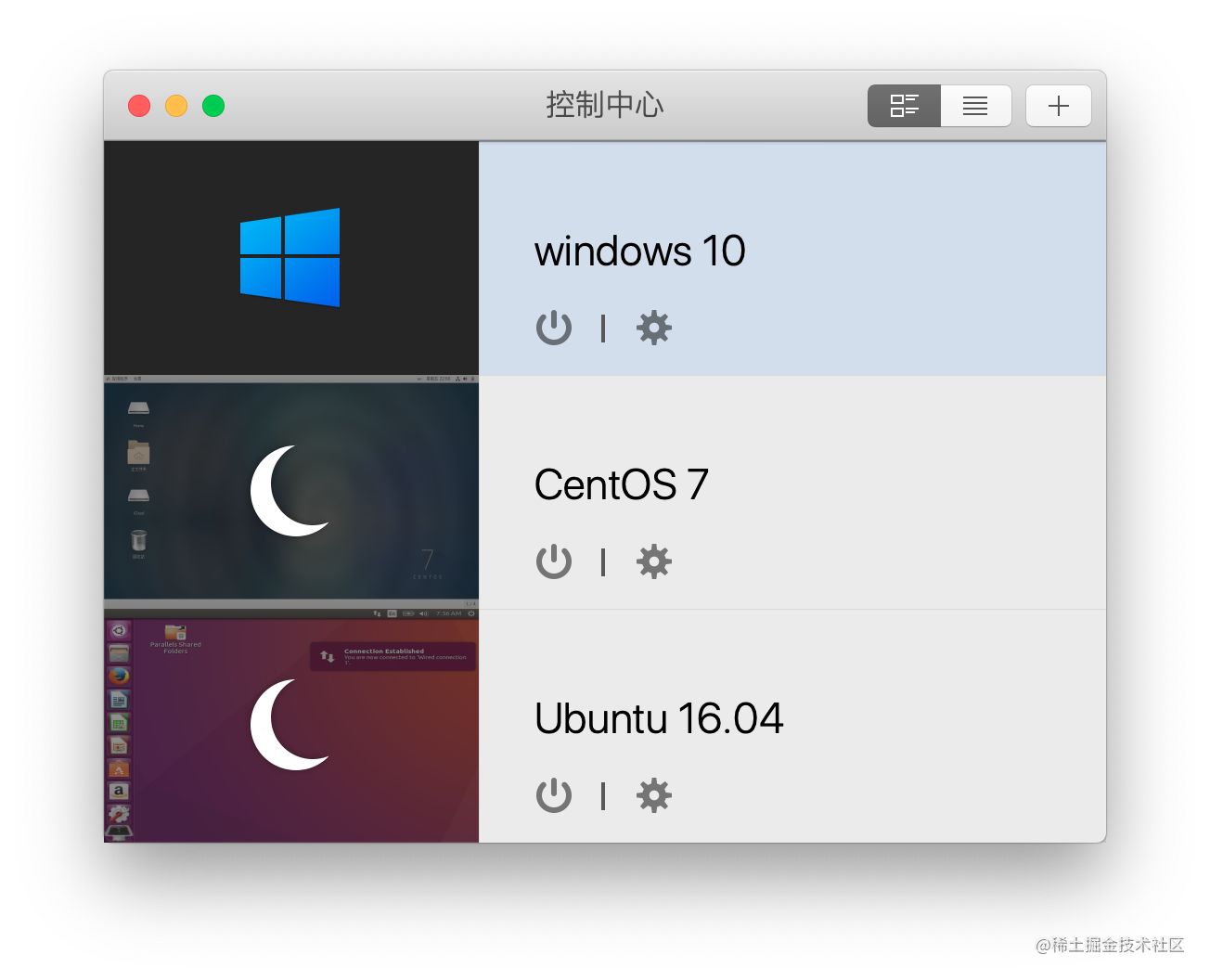This screenshot has width=1210, height=980.
Task: Minimize the 控制中心 window
Action: [176, 106]
